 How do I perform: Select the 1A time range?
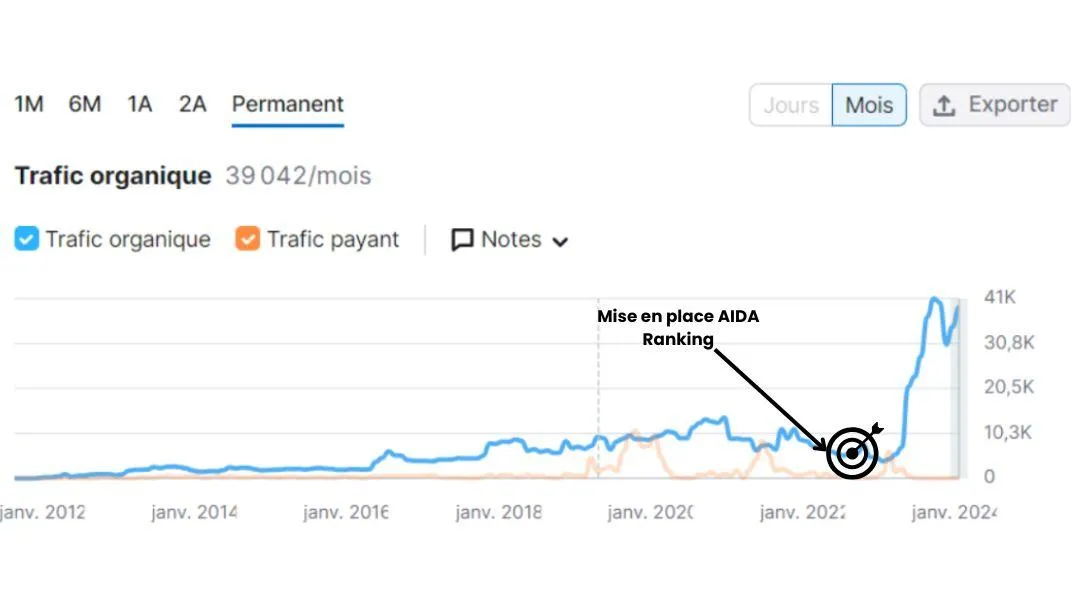139,104
